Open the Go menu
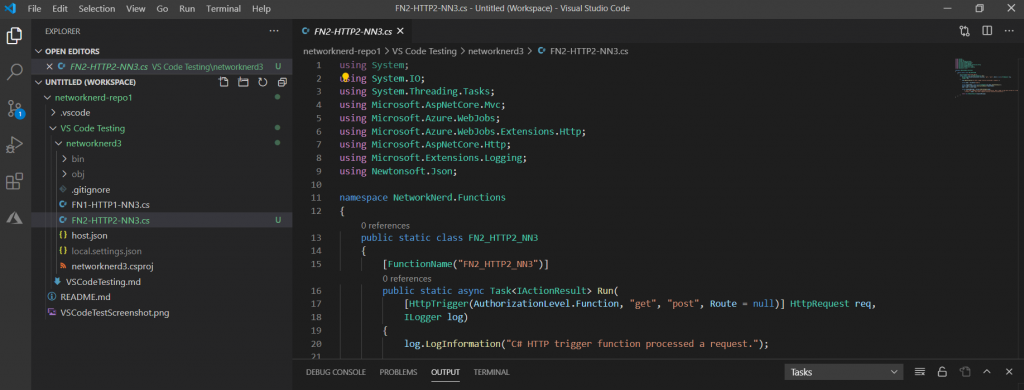Viewport: 1024px width, 390px height. (163, 8)
